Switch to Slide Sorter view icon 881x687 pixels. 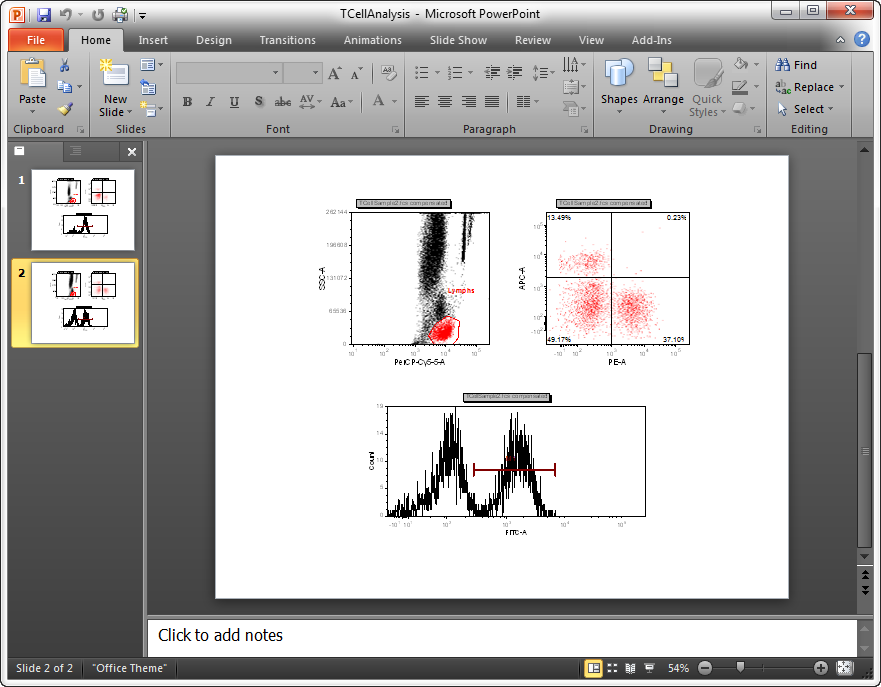tap(612, 668)
